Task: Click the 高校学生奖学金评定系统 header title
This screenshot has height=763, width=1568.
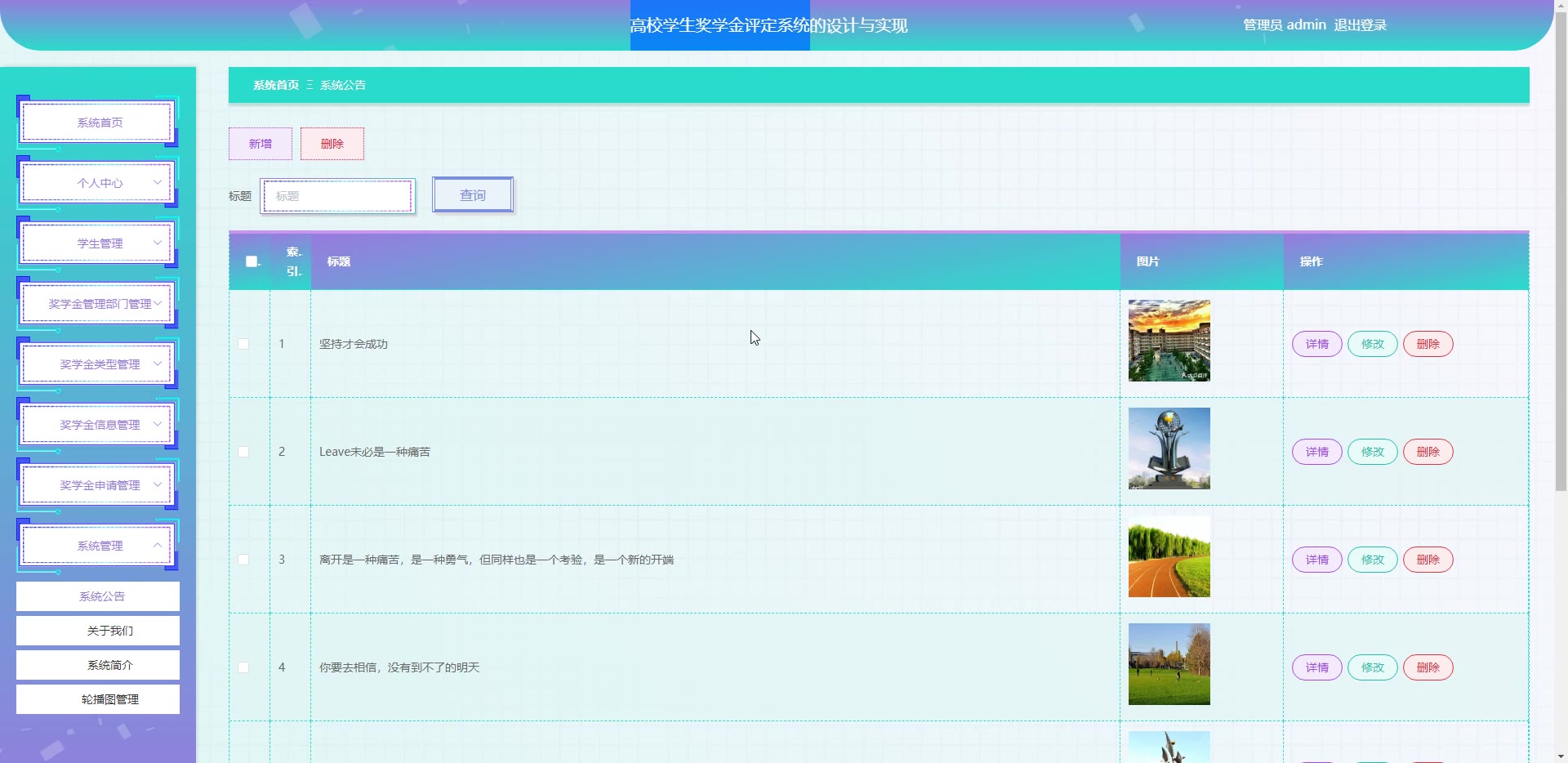Action: coord(768,25)
